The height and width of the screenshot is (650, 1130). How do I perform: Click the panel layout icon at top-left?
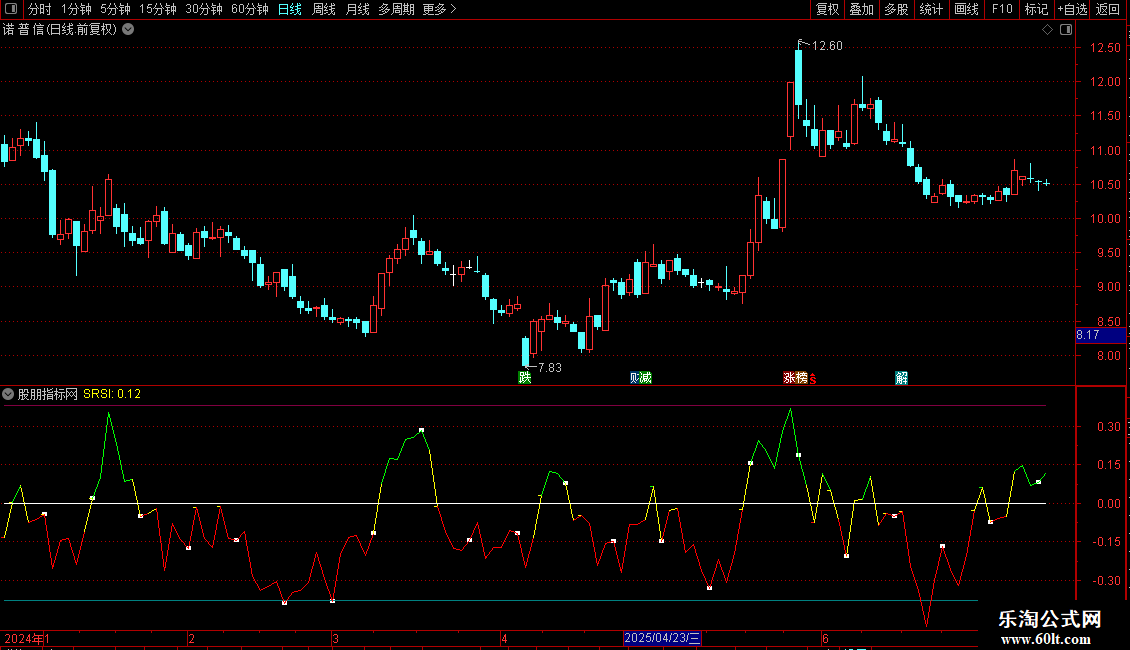click(11, 9)
